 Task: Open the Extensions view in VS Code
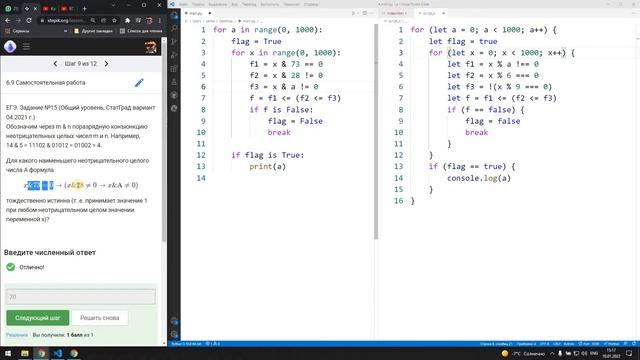click(174, 69)
